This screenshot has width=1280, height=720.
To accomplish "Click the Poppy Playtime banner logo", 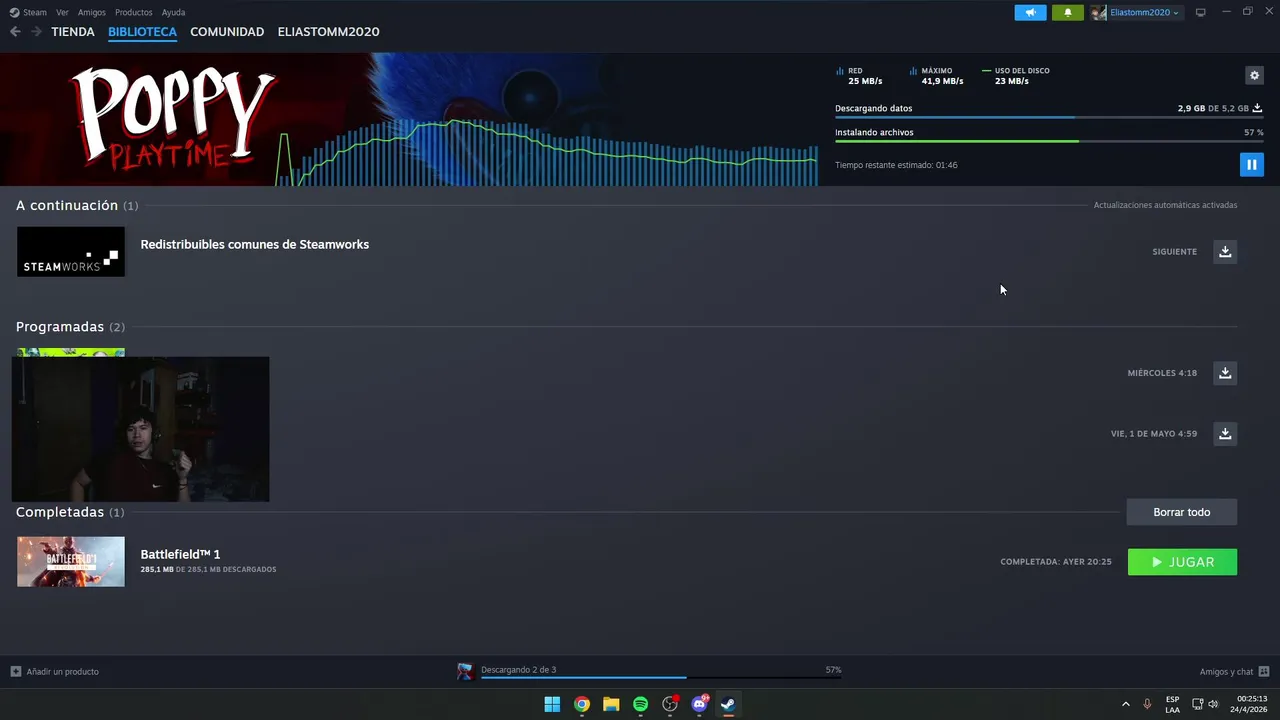I will [172, 118].
